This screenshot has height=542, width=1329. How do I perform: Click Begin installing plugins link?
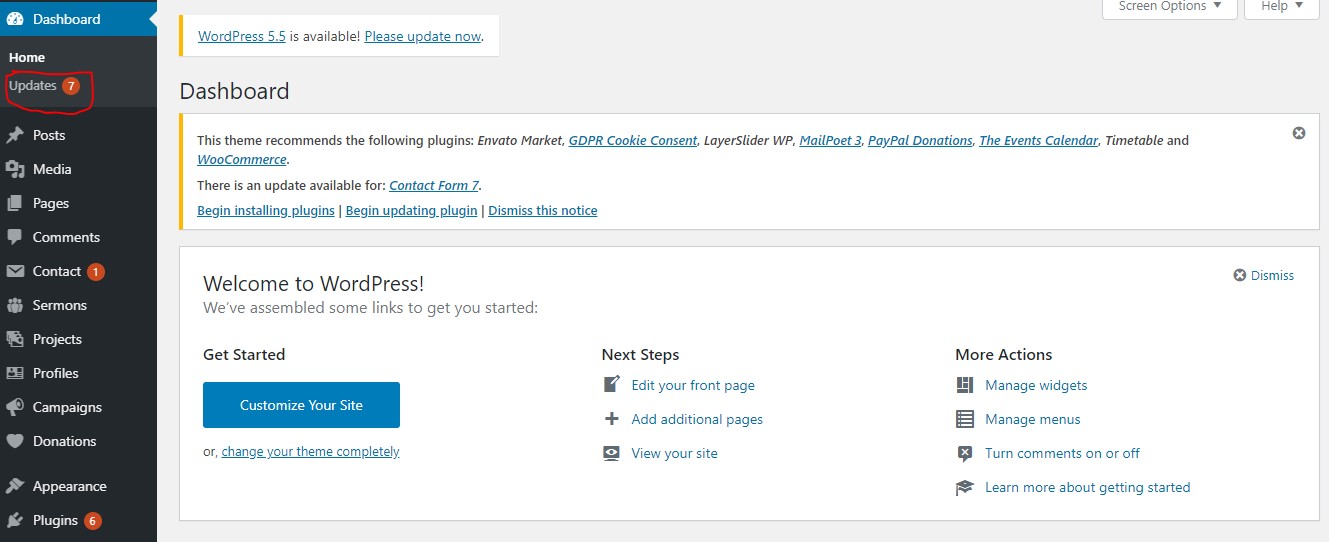coord(266,211)
